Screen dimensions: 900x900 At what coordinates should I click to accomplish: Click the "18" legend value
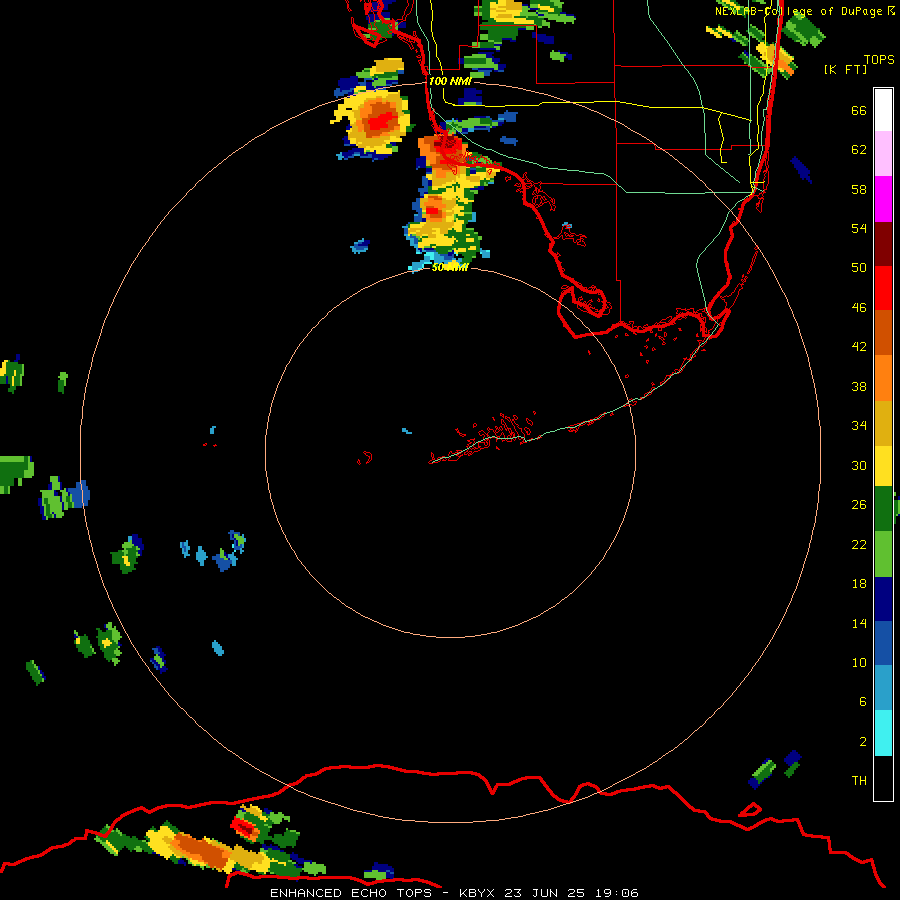pos(859,584)
